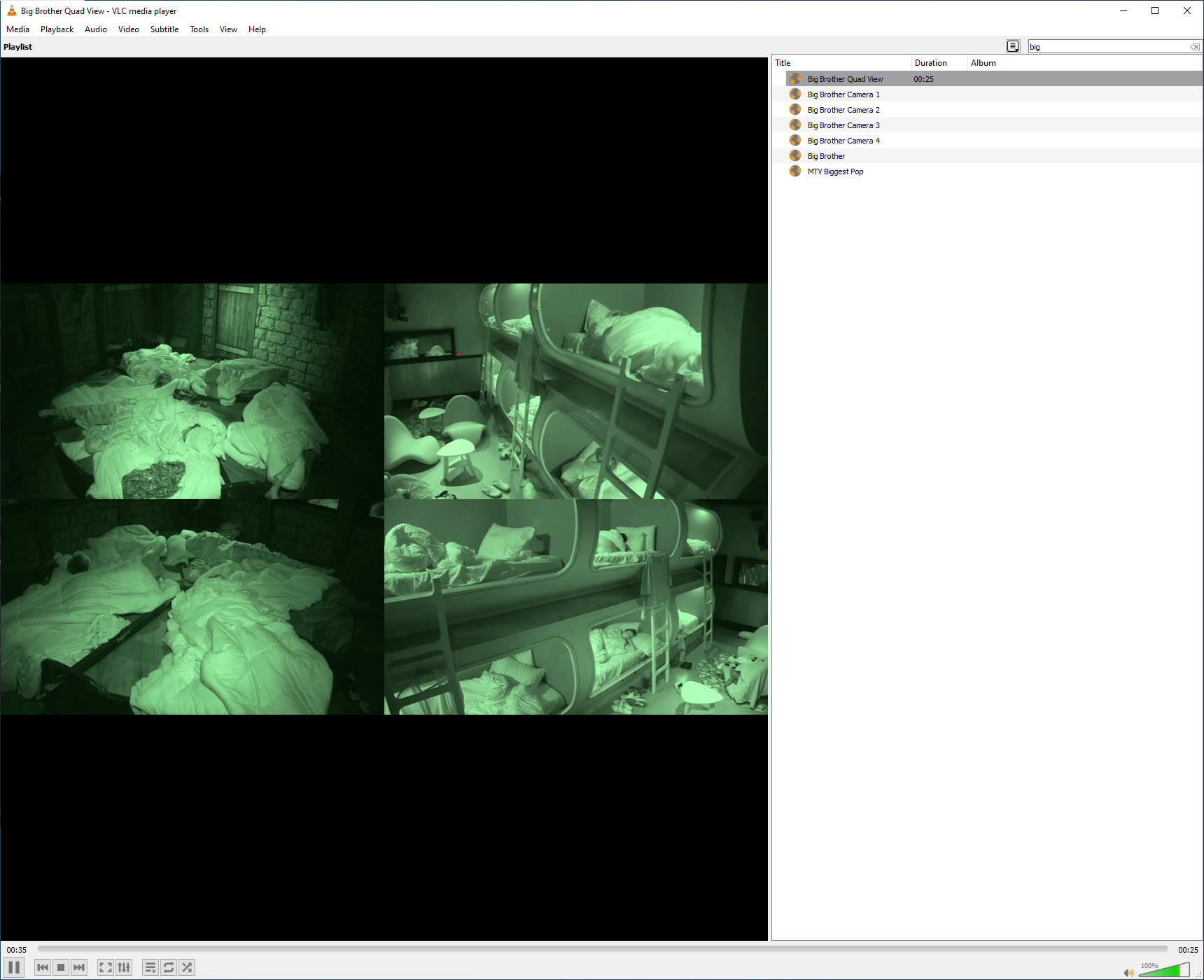The image size is (1204, 980).
Task: Open the Tools menu
Action: (x=199, y=29)
